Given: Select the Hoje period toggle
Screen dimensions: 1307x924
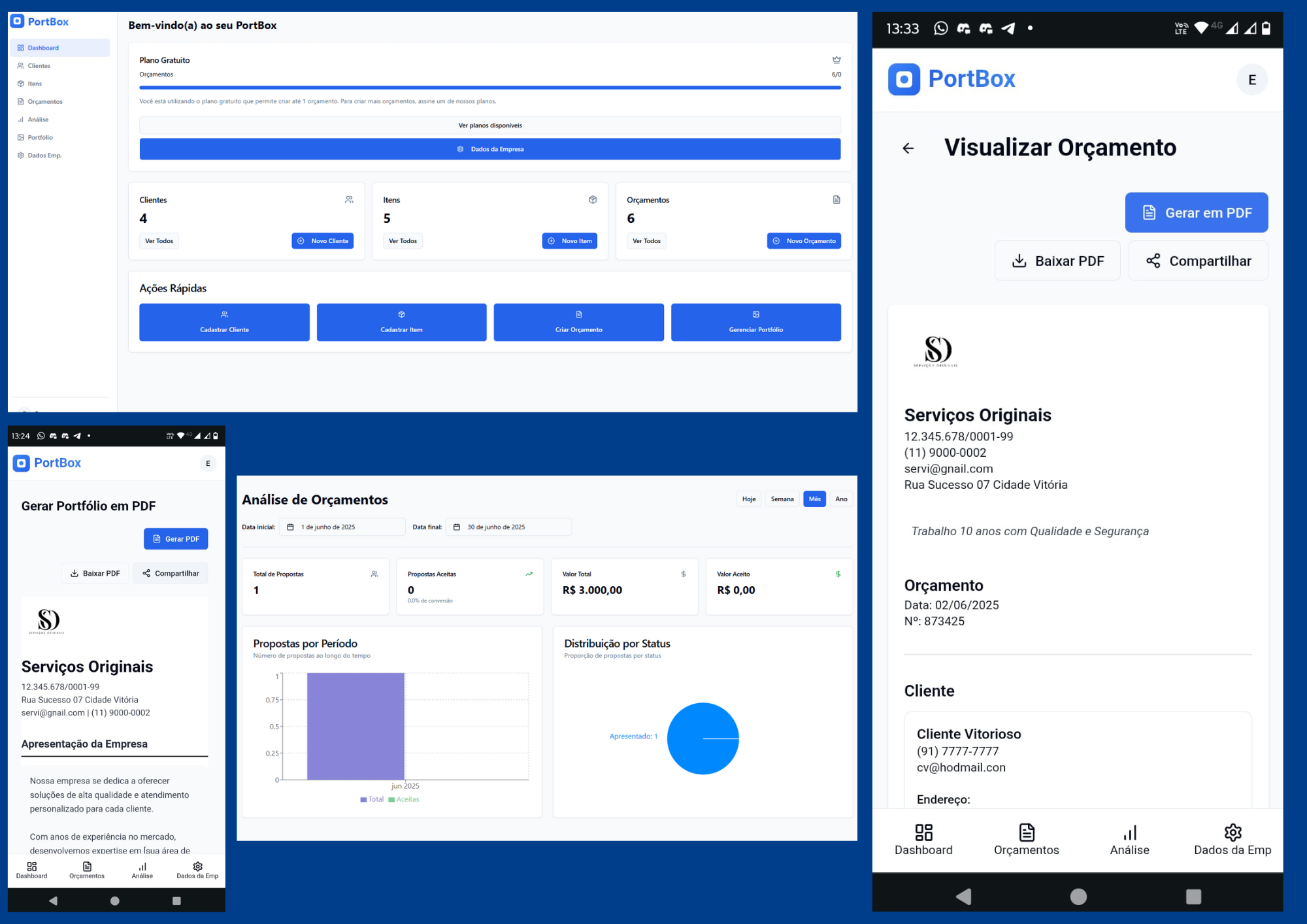Looking at the screenshot, I should 749,499.
